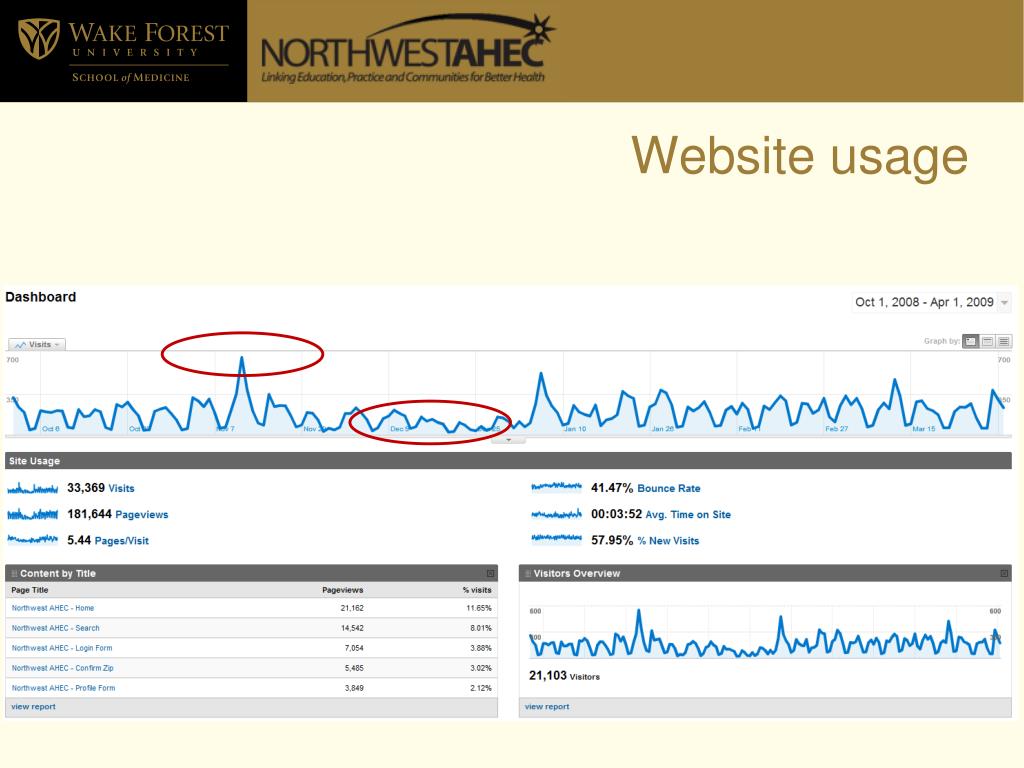
Task: Select the 3,849 pageviews cell
Action: tap(354, 688)
